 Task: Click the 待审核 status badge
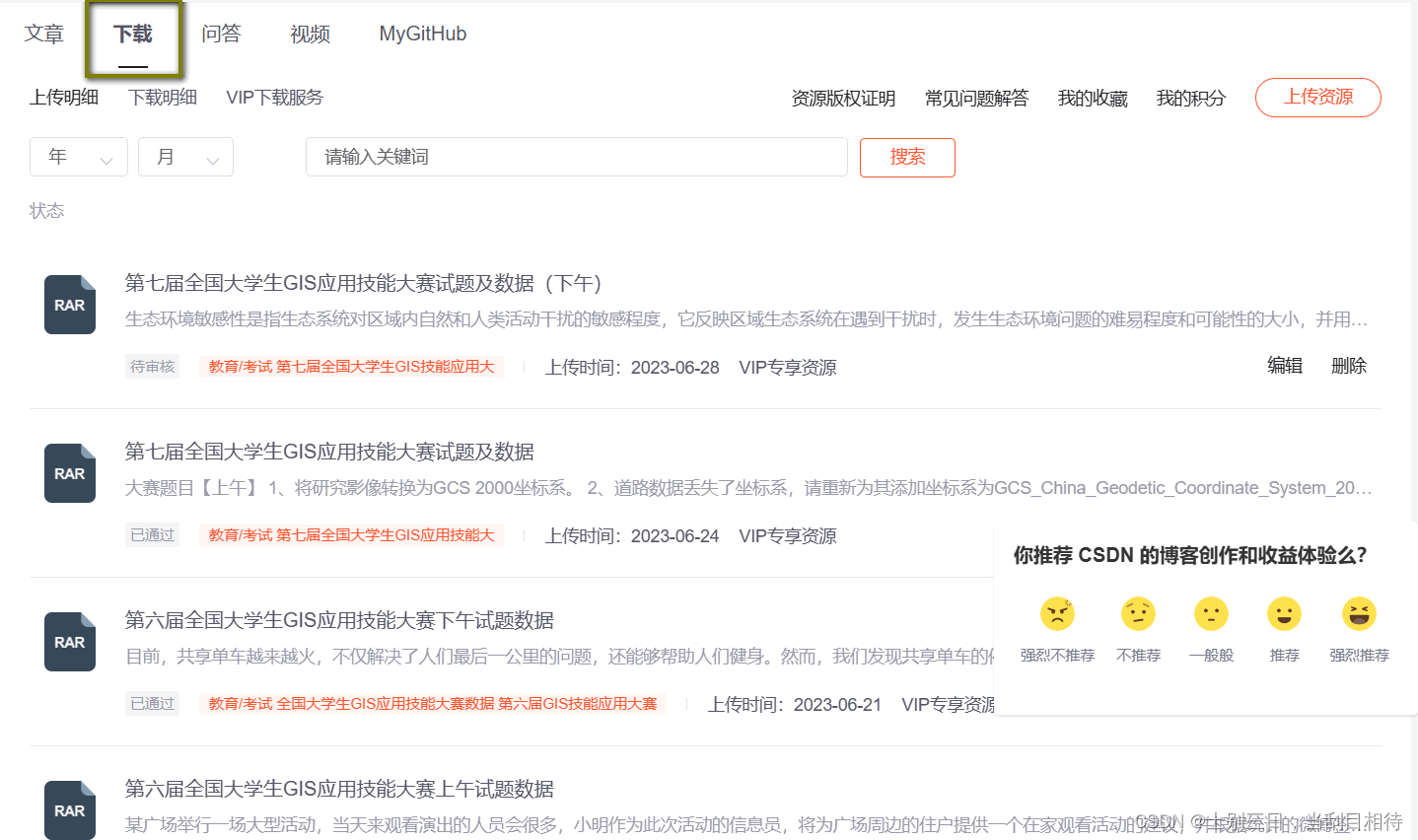pos(153,367)
